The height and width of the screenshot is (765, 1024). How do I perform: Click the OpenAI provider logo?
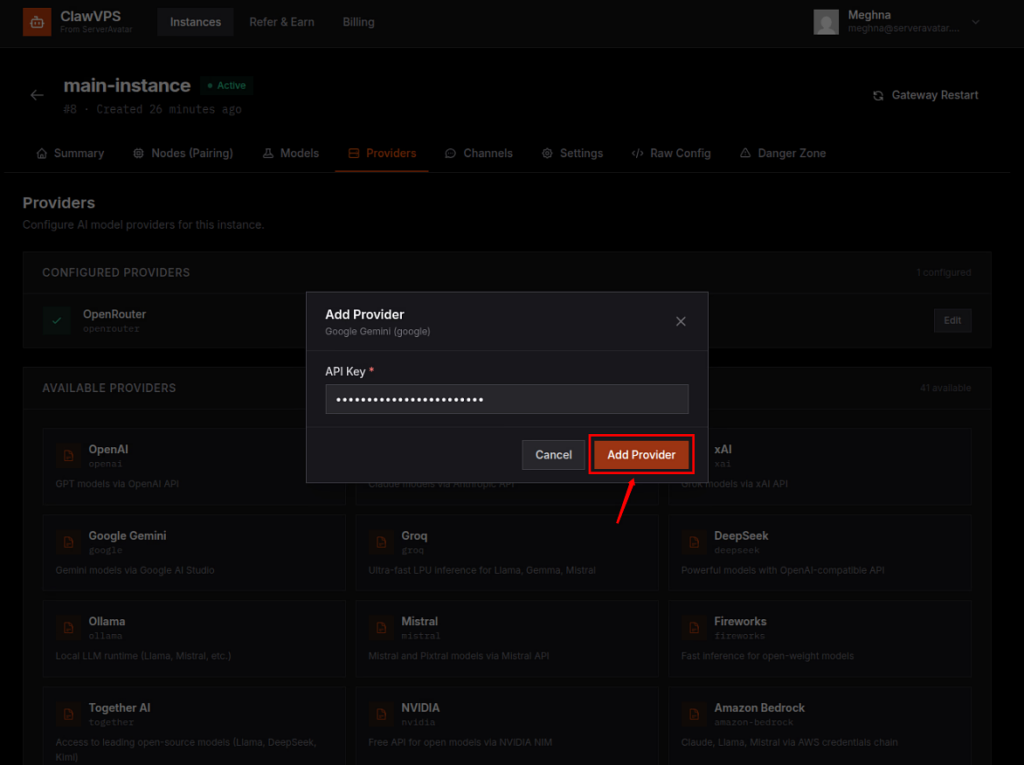click(x=67, y=456)
